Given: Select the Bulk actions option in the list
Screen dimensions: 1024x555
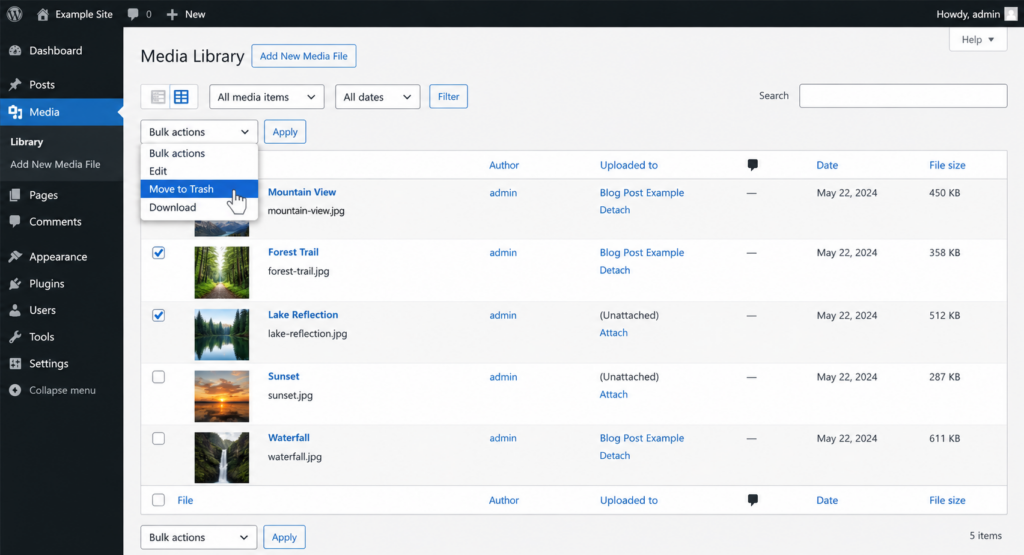Looking at the screenshot, I should [199, 153].
